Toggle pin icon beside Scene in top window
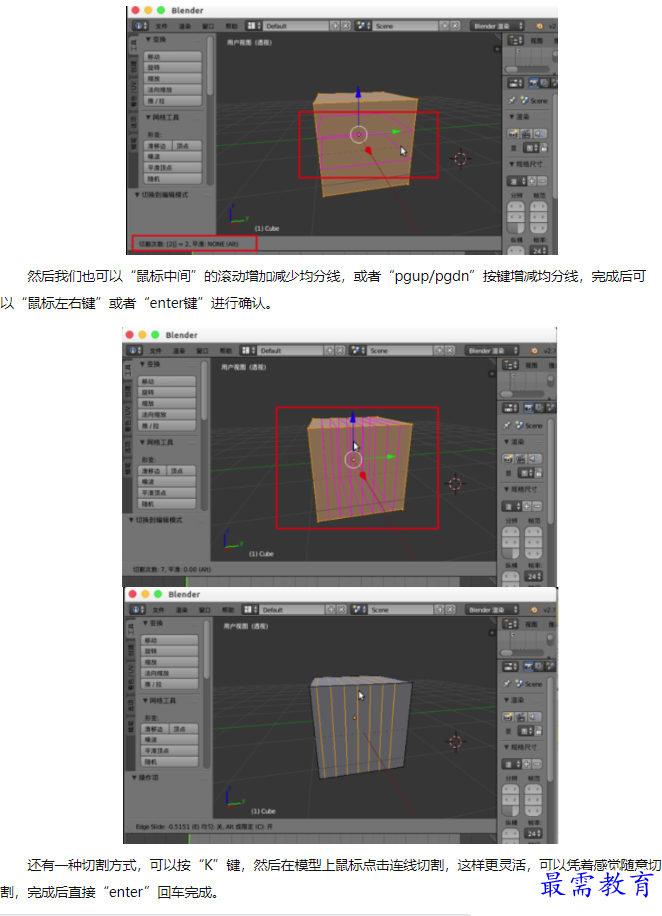 (512, 100)
